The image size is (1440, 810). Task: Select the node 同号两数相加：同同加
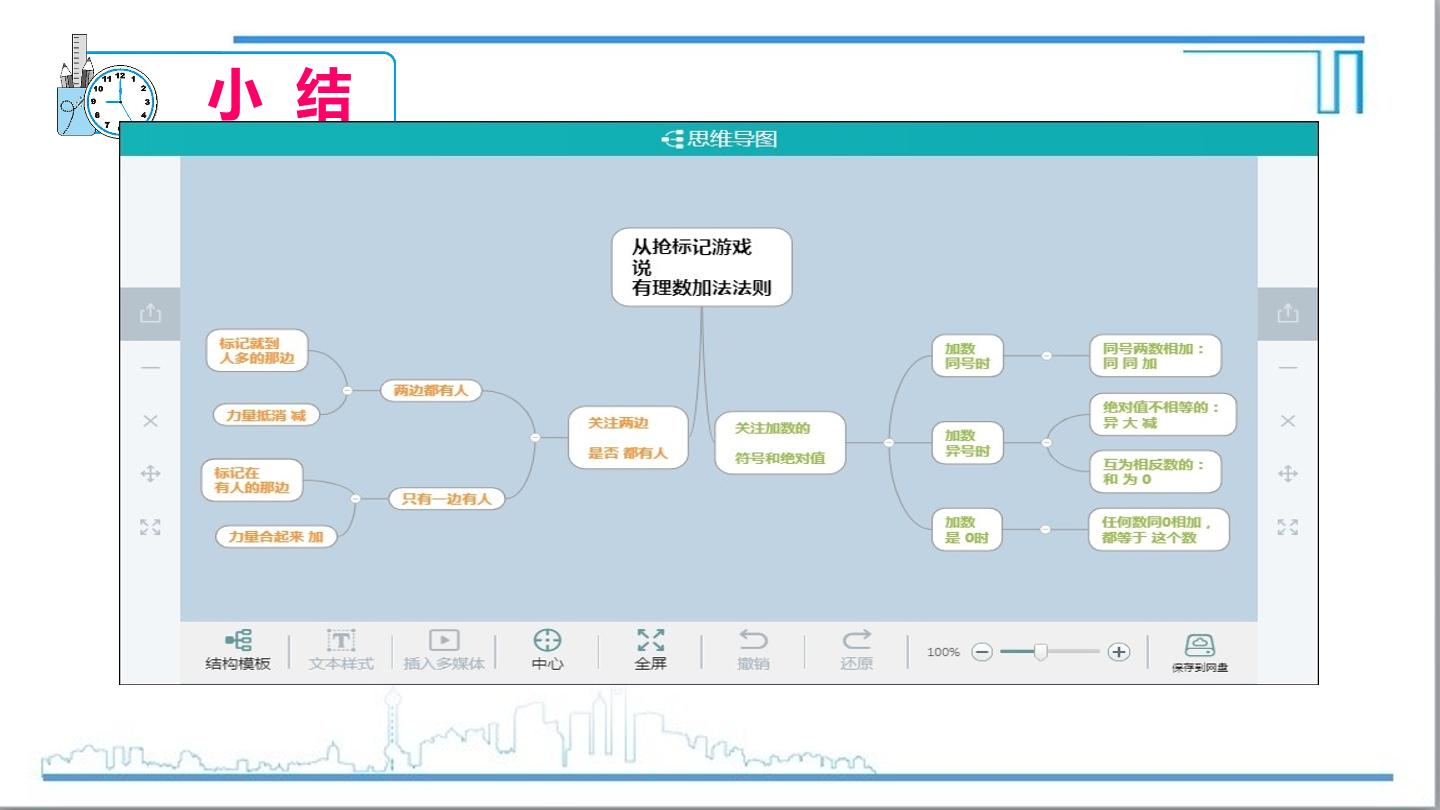[1155, 356]
